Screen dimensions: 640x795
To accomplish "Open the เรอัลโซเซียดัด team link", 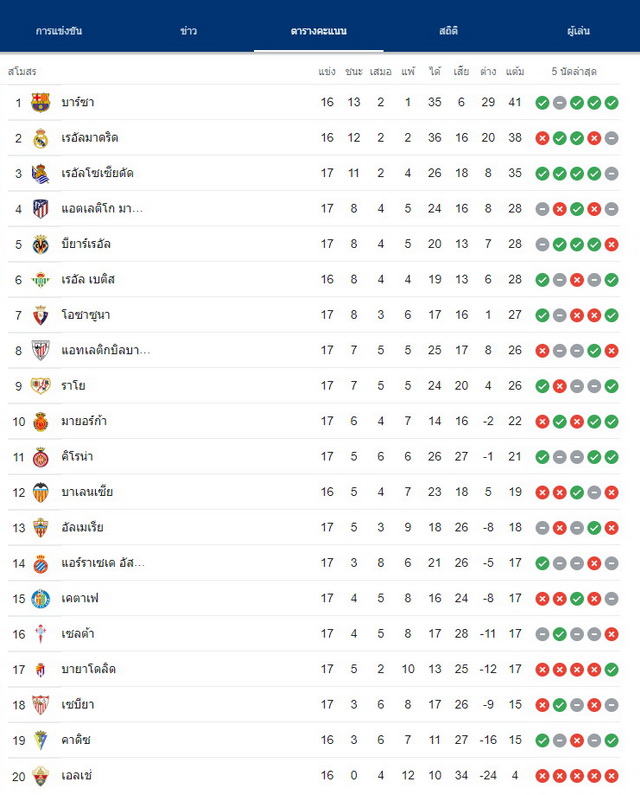I will tap(97, 173).
